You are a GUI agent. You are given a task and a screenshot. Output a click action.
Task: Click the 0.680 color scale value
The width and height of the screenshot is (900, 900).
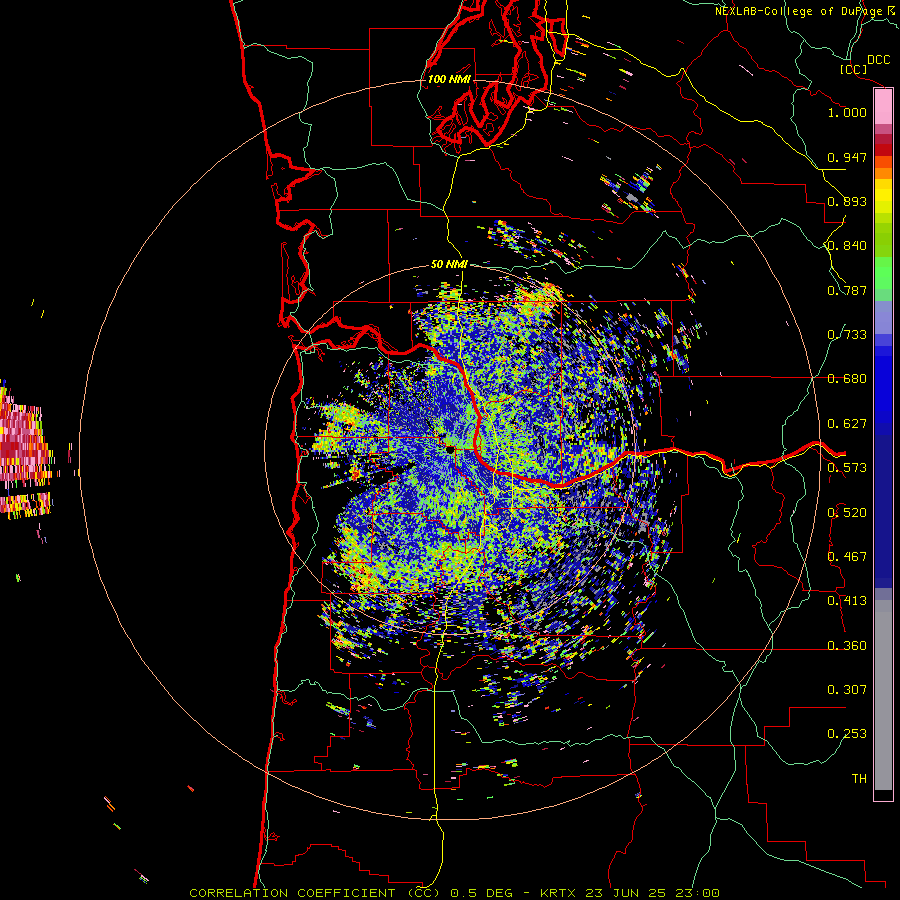point(847,379)
